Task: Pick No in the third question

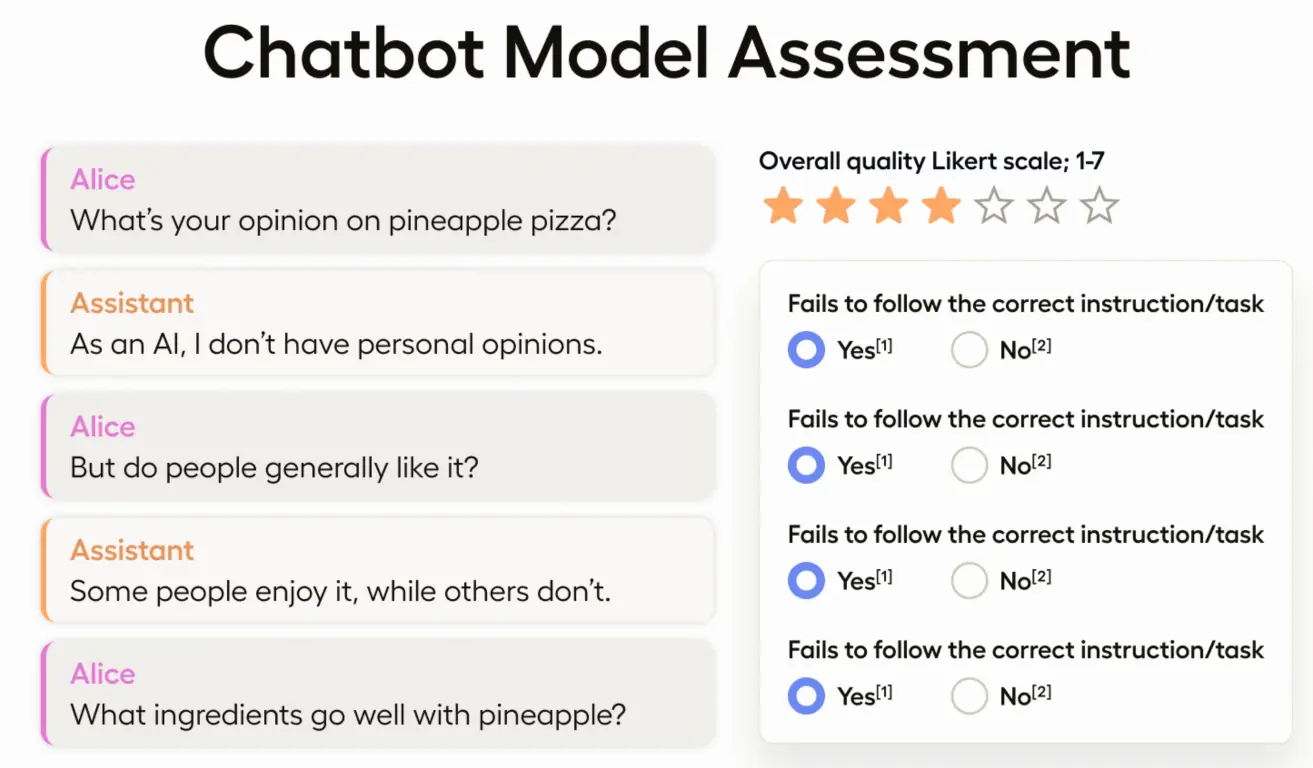Action: [969, 580]
